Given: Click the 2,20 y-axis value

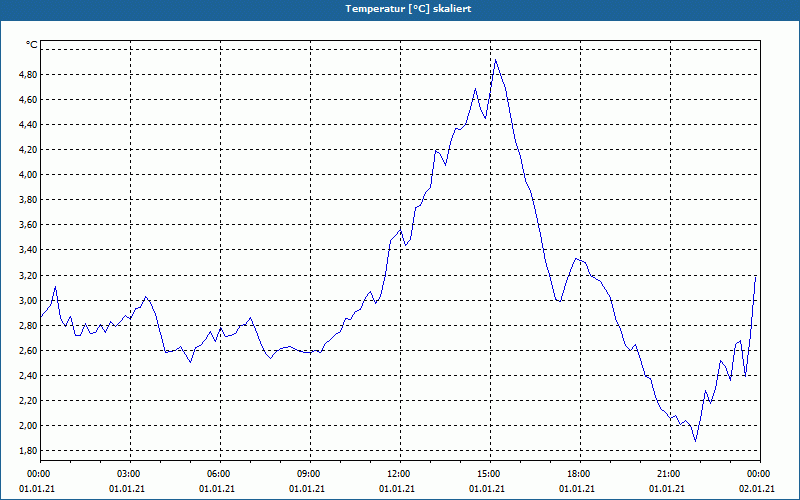Looking at the screenshot, I should point(29,401).
